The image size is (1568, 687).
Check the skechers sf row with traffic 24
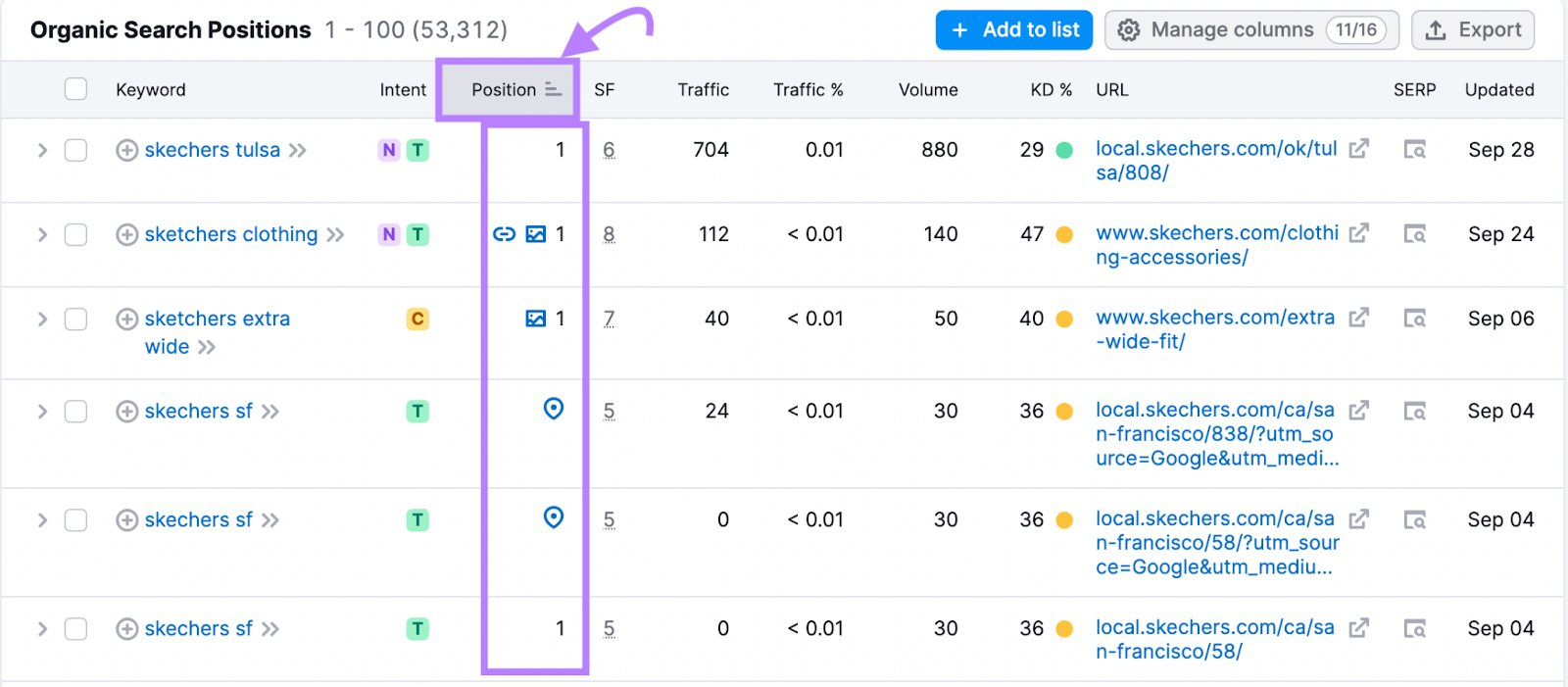coord(75,411)
